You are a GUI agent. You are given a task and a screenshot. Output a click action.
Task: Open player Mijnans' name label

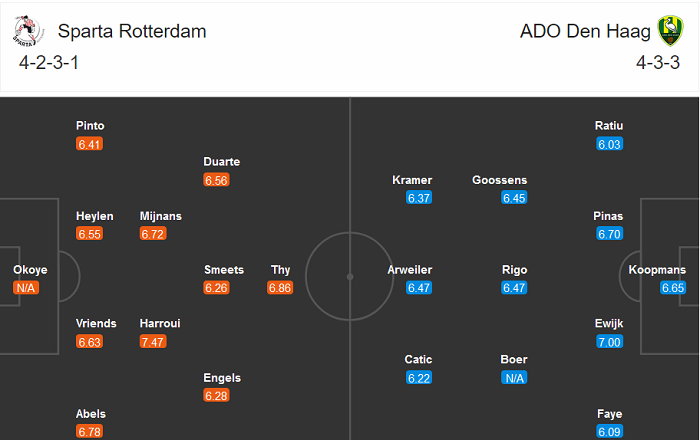pos(161,216)
